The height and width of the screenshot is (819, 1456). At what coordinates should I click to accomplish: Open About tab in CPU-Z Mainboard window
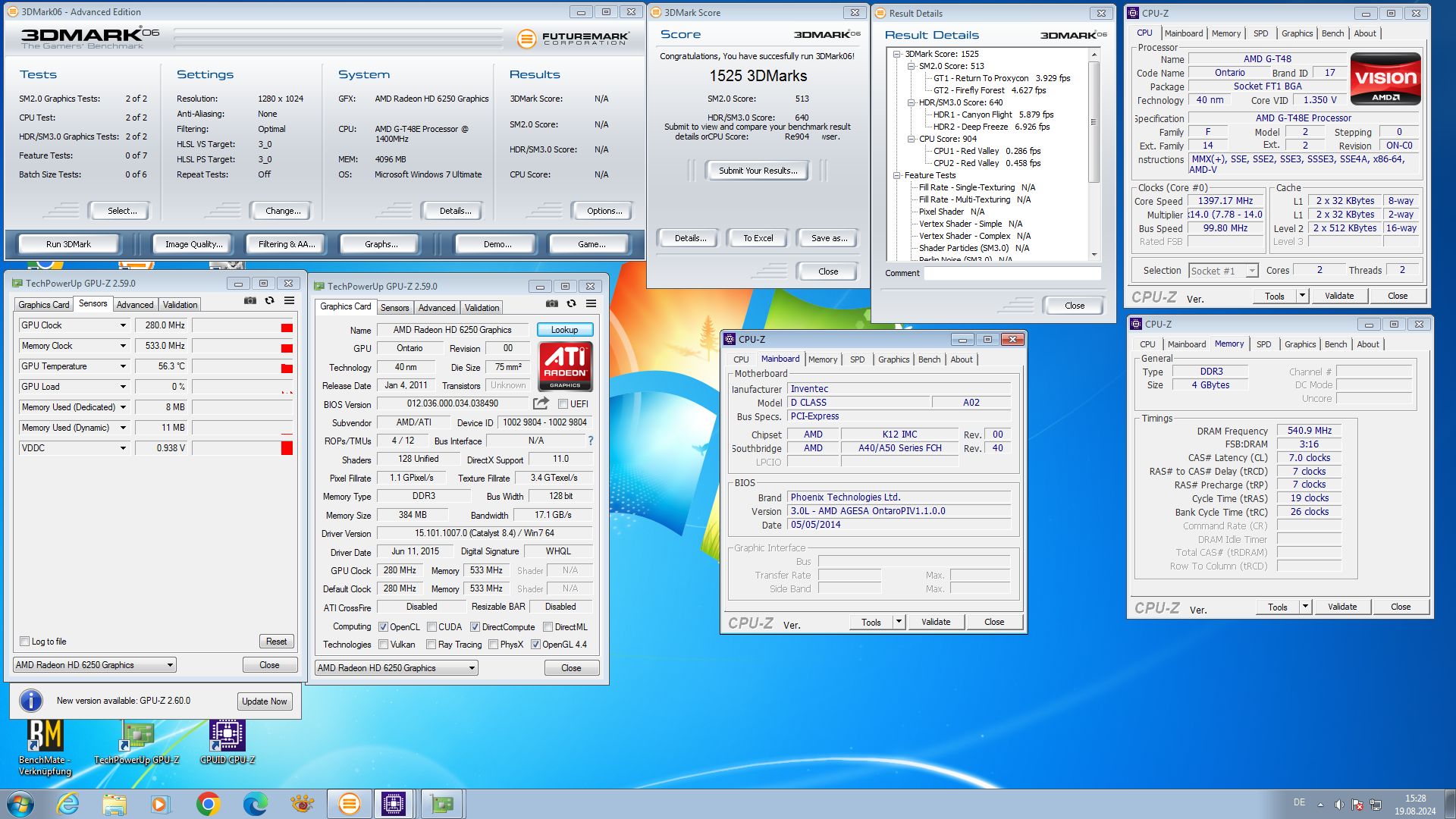962,359
